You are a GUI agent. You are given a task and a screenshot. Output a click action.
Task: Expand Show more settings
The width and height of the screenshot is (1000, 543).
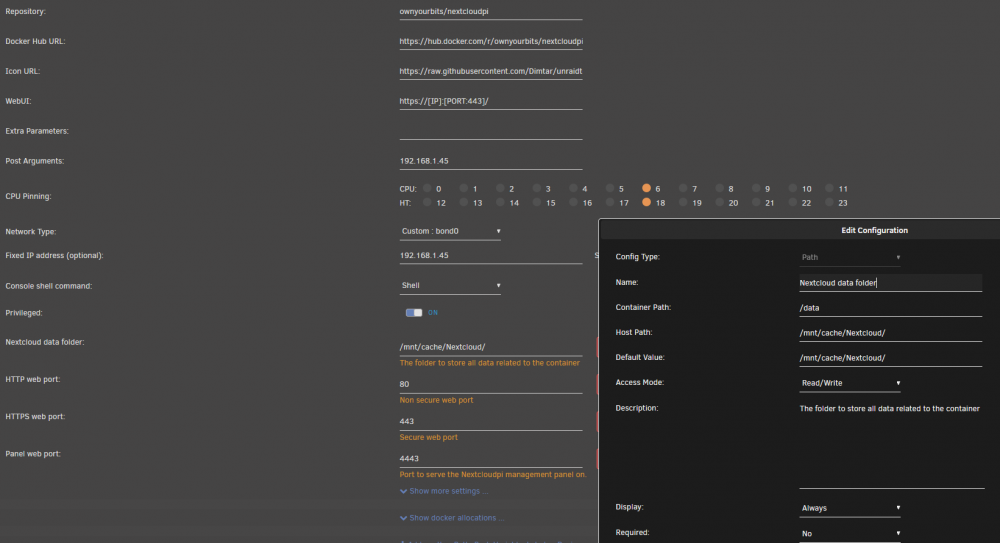(x=444, y=491)
